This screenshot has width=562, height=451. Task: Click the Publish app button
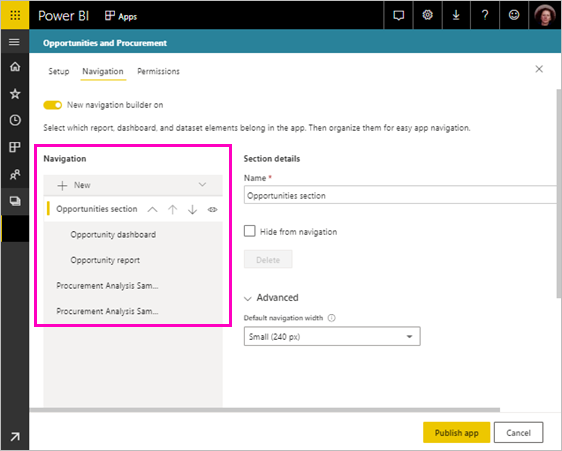pos(456,433)
